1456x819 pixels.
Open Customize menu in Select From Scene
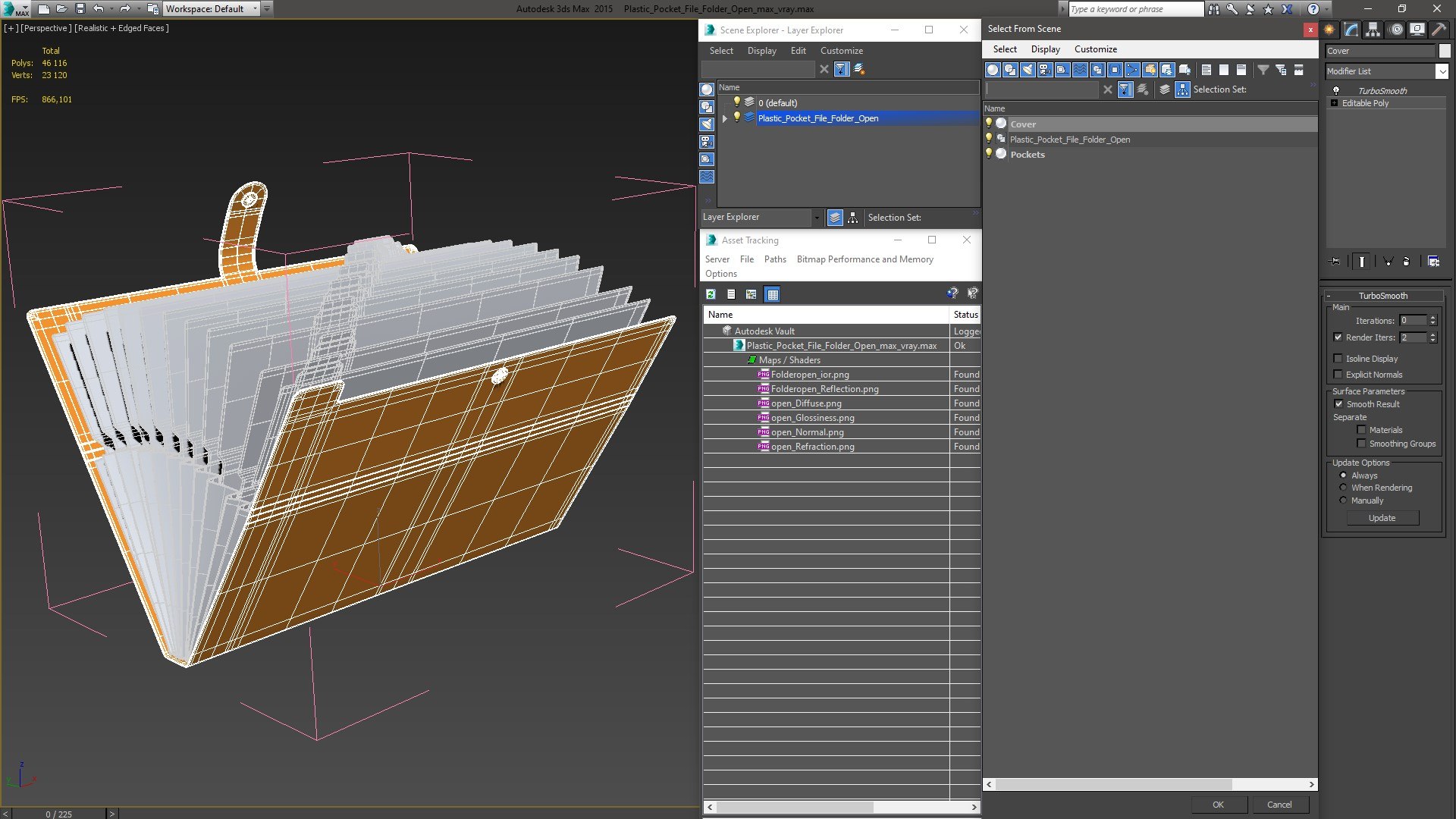click(x=1095, y=49)
